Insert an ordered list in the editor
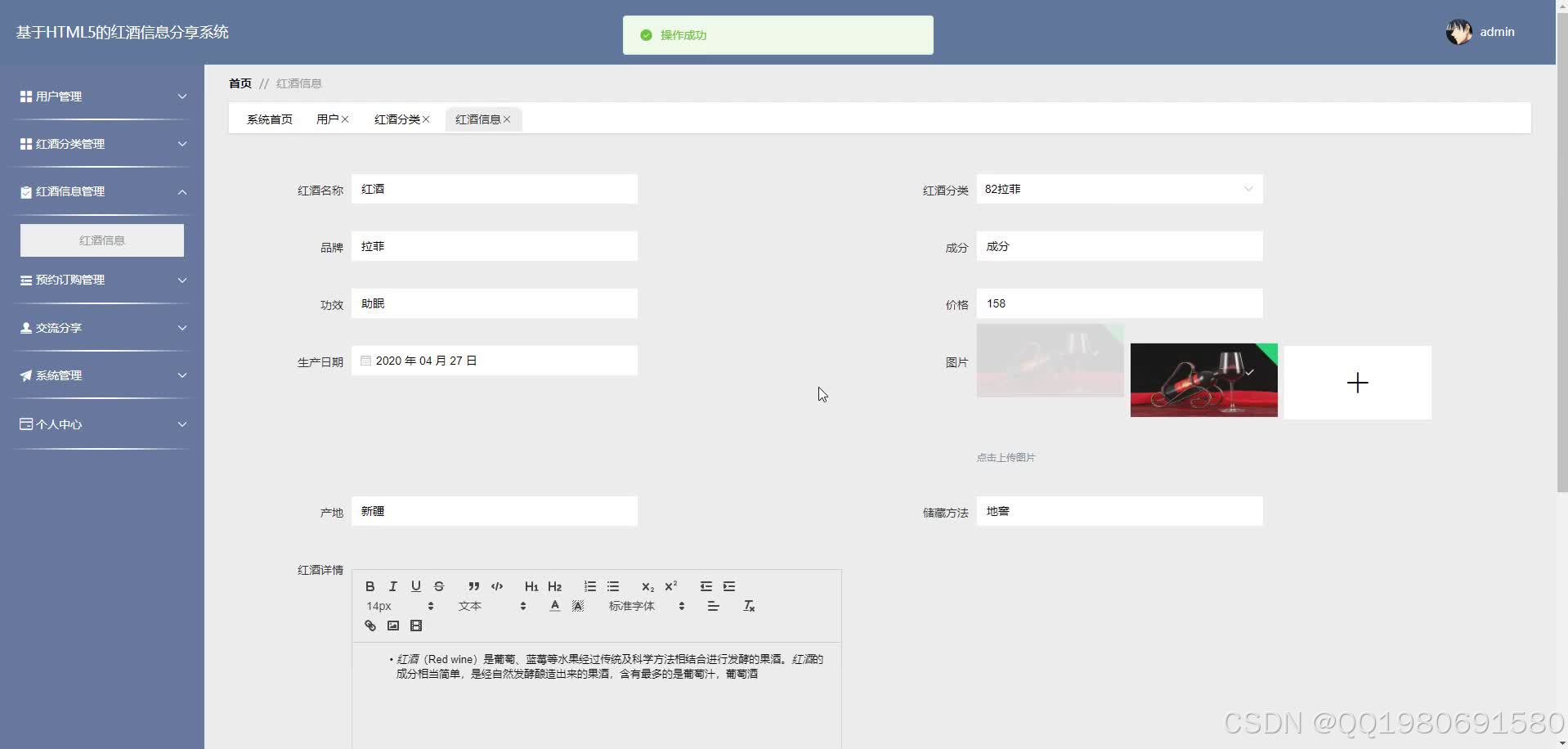This screenshot has height=749, width=1568. click(589, 585)
